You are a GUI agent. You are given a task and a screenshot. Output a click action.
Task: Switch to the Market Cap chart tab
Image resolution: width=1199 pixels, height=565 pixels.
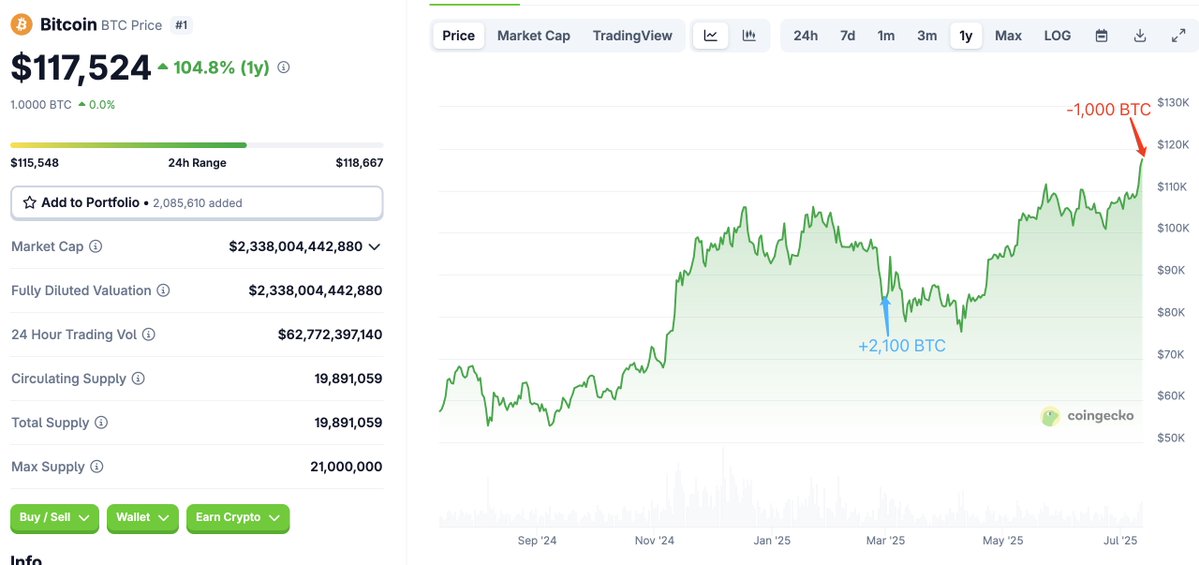pyautogui.click(x=534, y=35)
